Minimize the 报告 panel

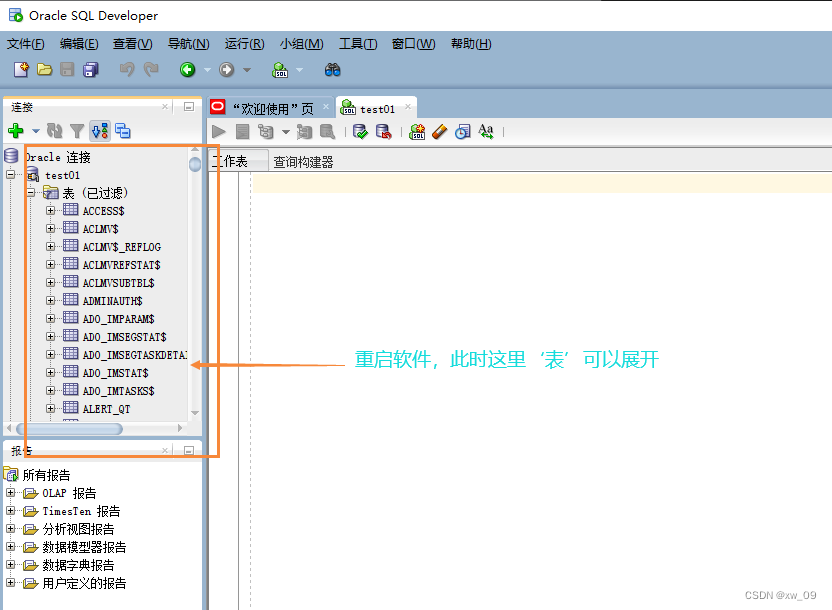(188, 450)
